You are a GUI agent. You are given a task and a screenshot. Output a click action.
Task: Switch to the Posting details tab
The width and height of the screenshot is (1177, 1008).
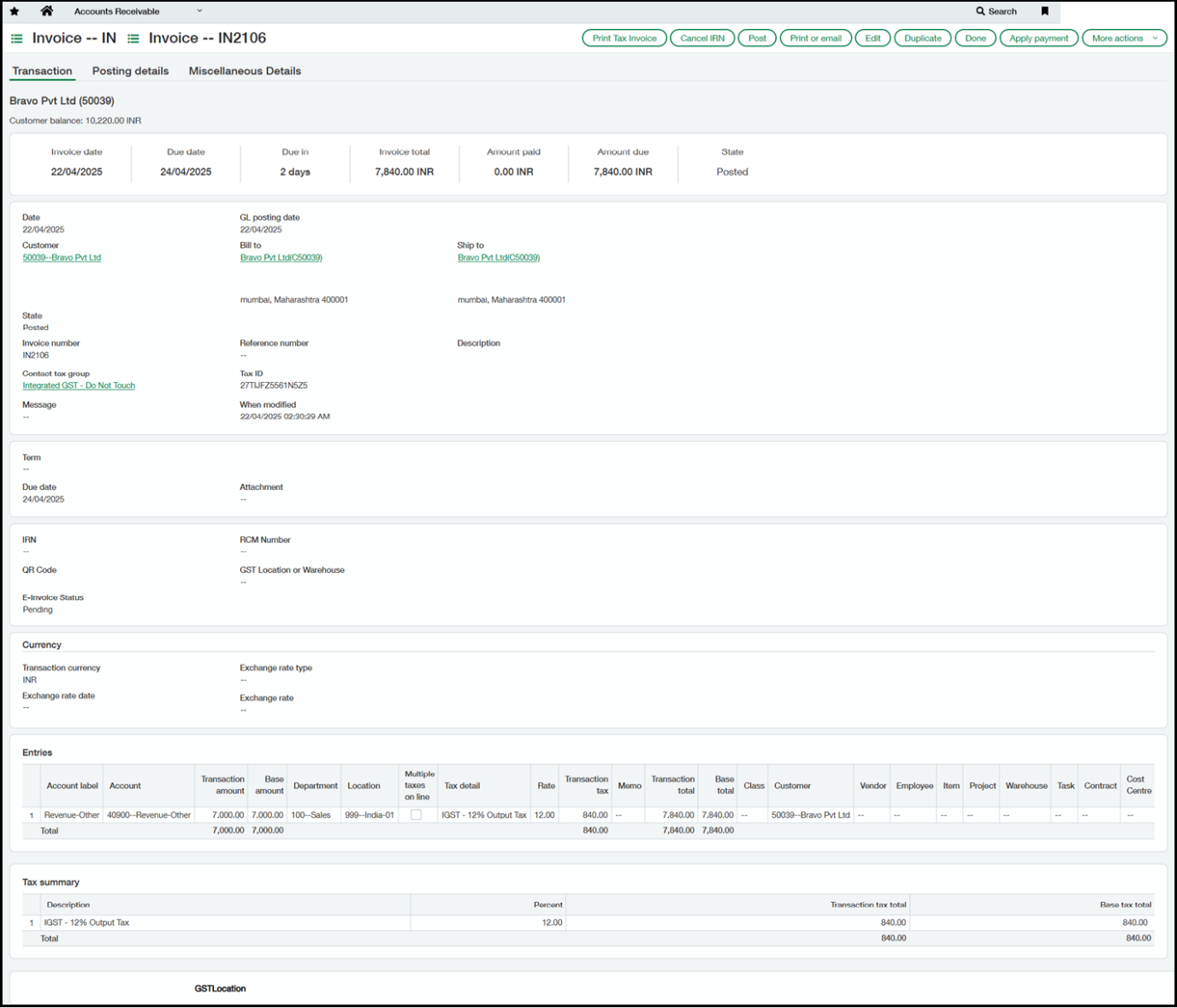pos(129,71)
